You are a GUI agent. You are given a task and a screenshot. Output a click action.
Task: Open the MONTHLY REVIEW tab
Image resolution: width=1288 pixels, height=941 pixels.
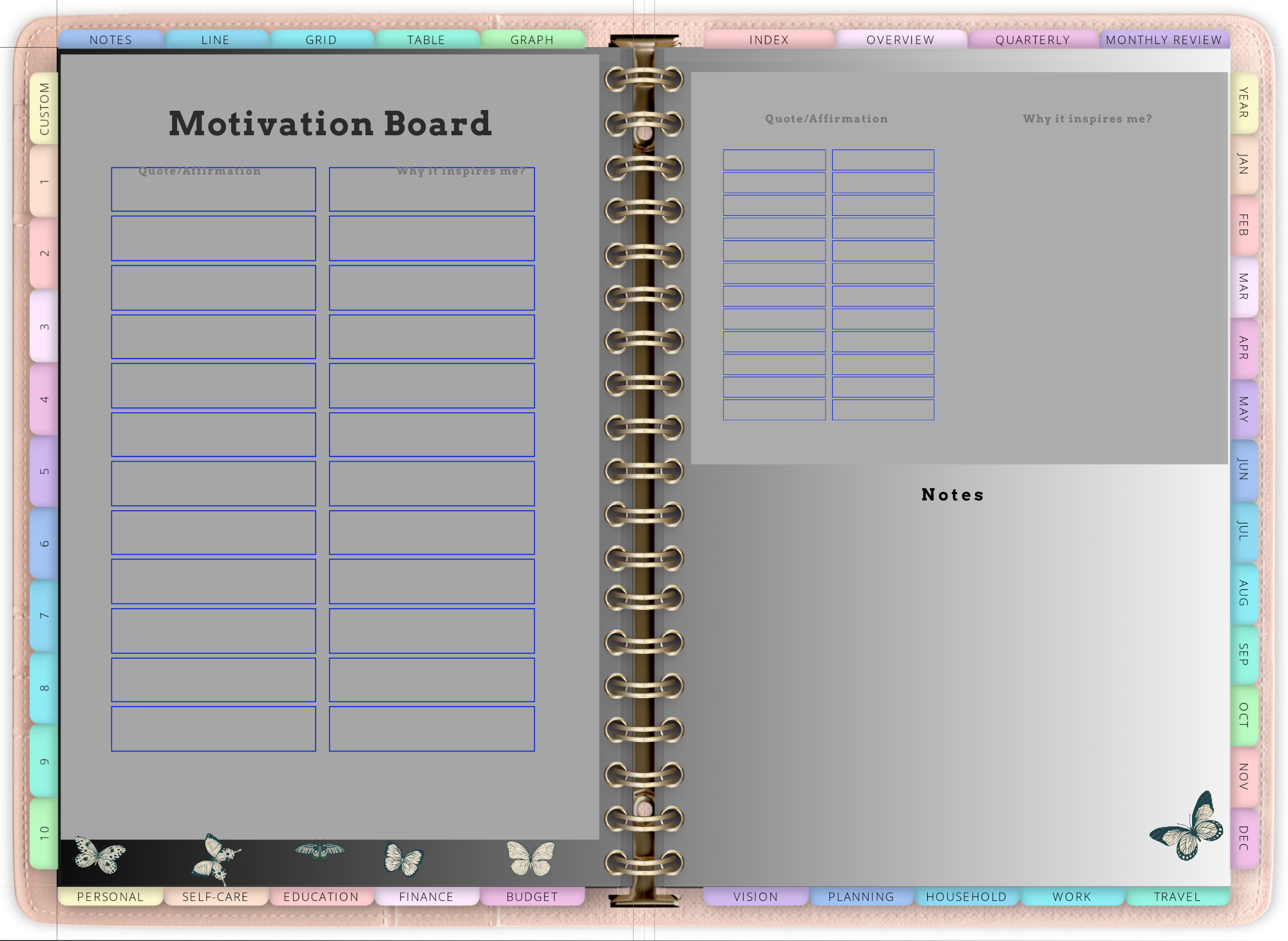coord(1164,40)
